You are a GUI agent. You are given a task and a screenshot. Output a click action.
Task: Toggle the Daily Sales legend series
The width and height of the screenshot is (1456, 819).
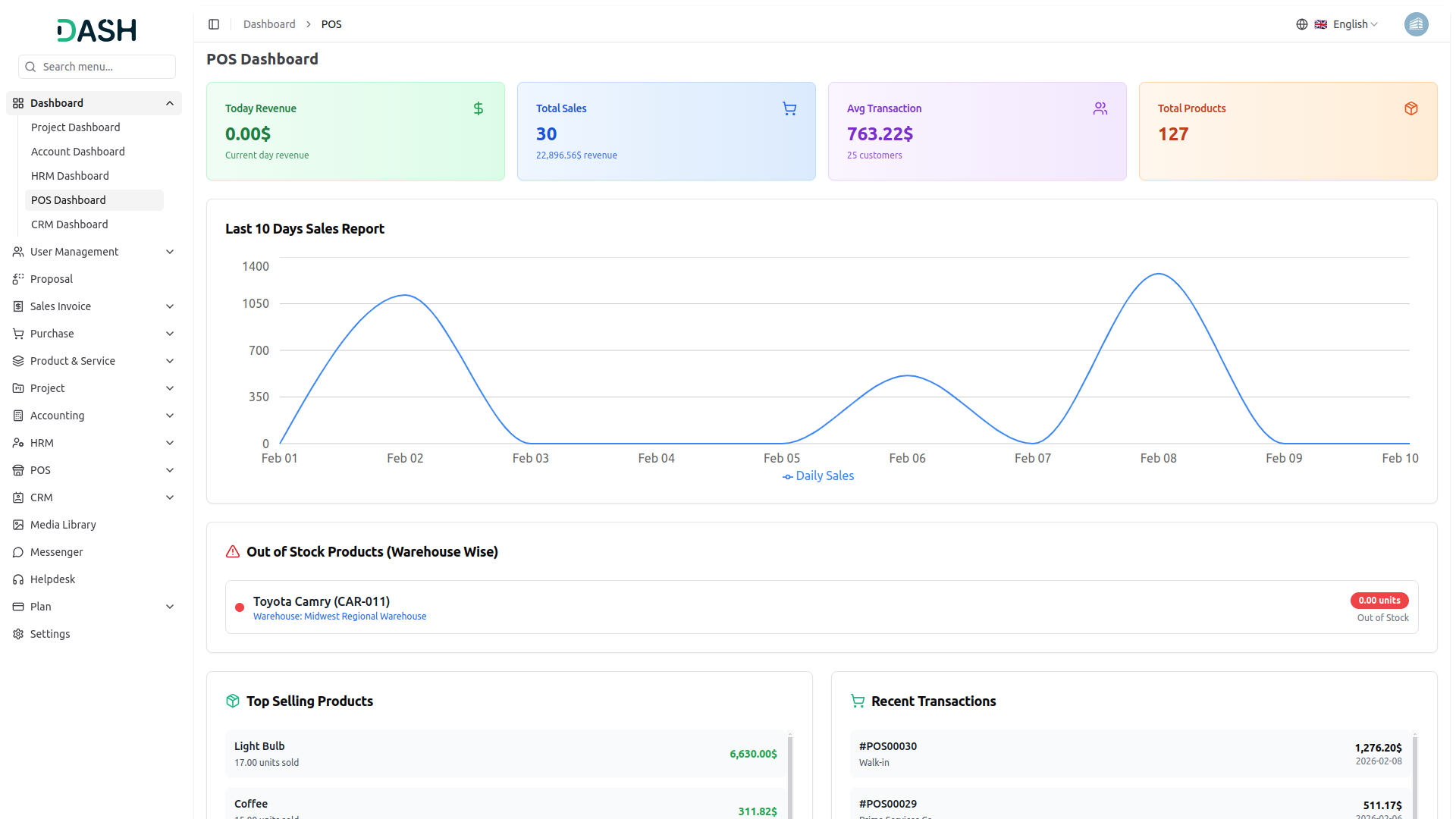pyautogui.click(x=818, y=476)
